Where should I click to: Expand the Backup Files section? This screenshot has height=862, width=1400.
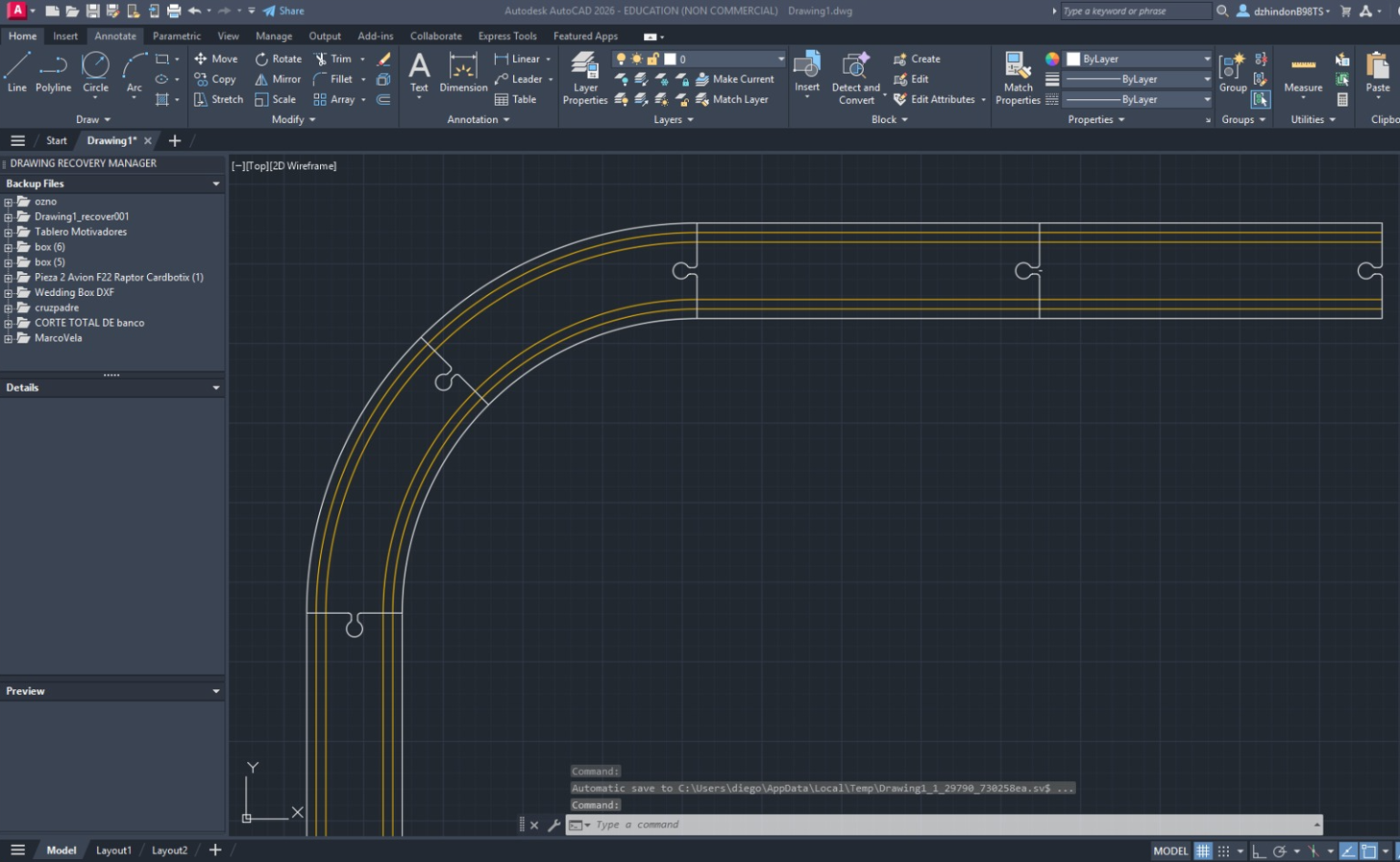pos(215,183)
